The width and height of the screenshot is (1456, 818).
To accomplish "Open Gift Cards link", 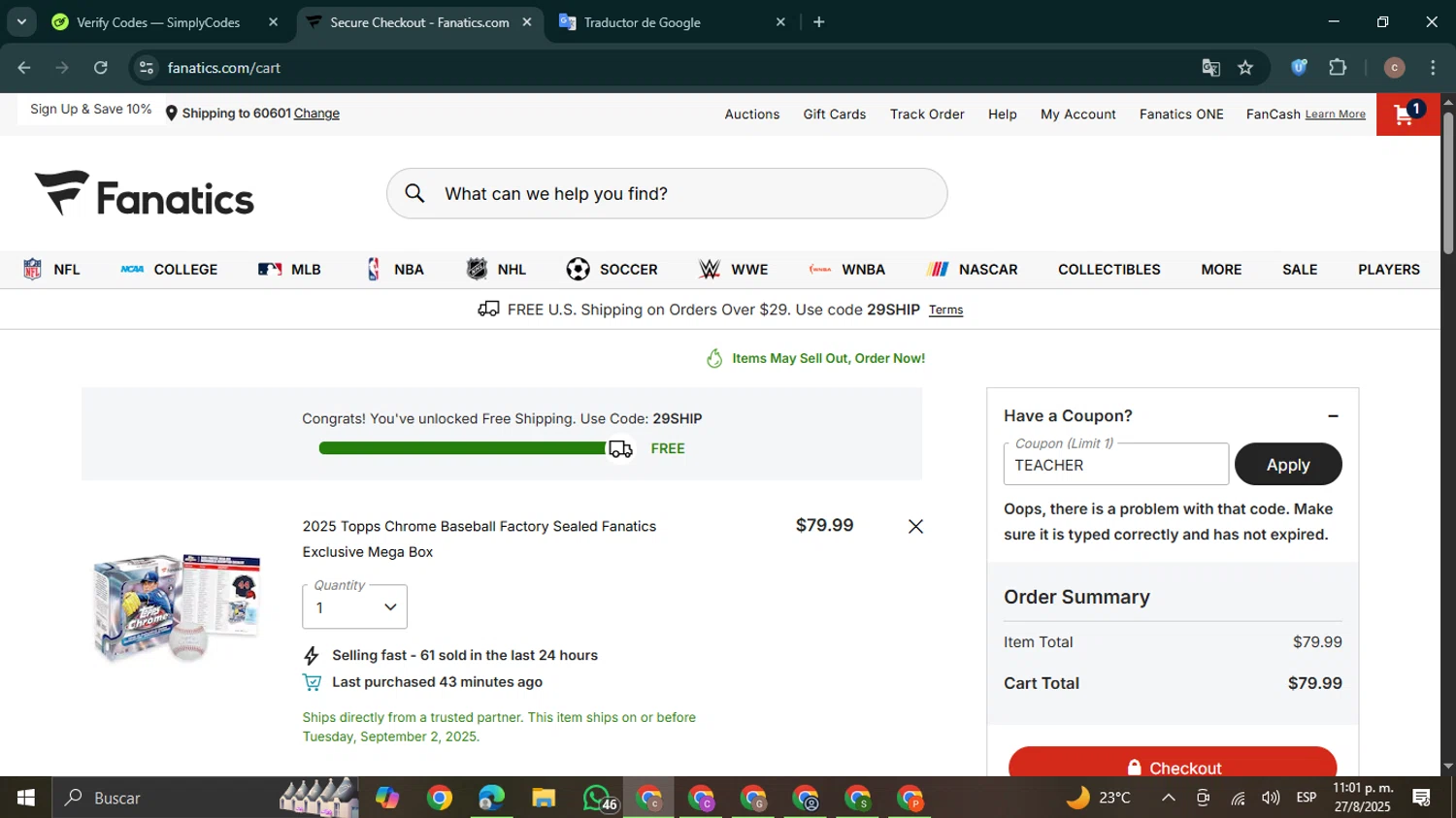I will (x=835, y=115).
